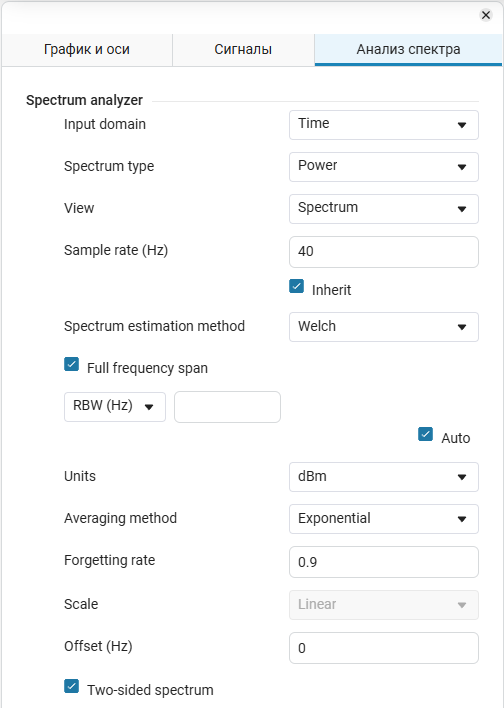Click the disabled Scale Linear dropdown
This screenshot has width=504, height=708.
383,605
